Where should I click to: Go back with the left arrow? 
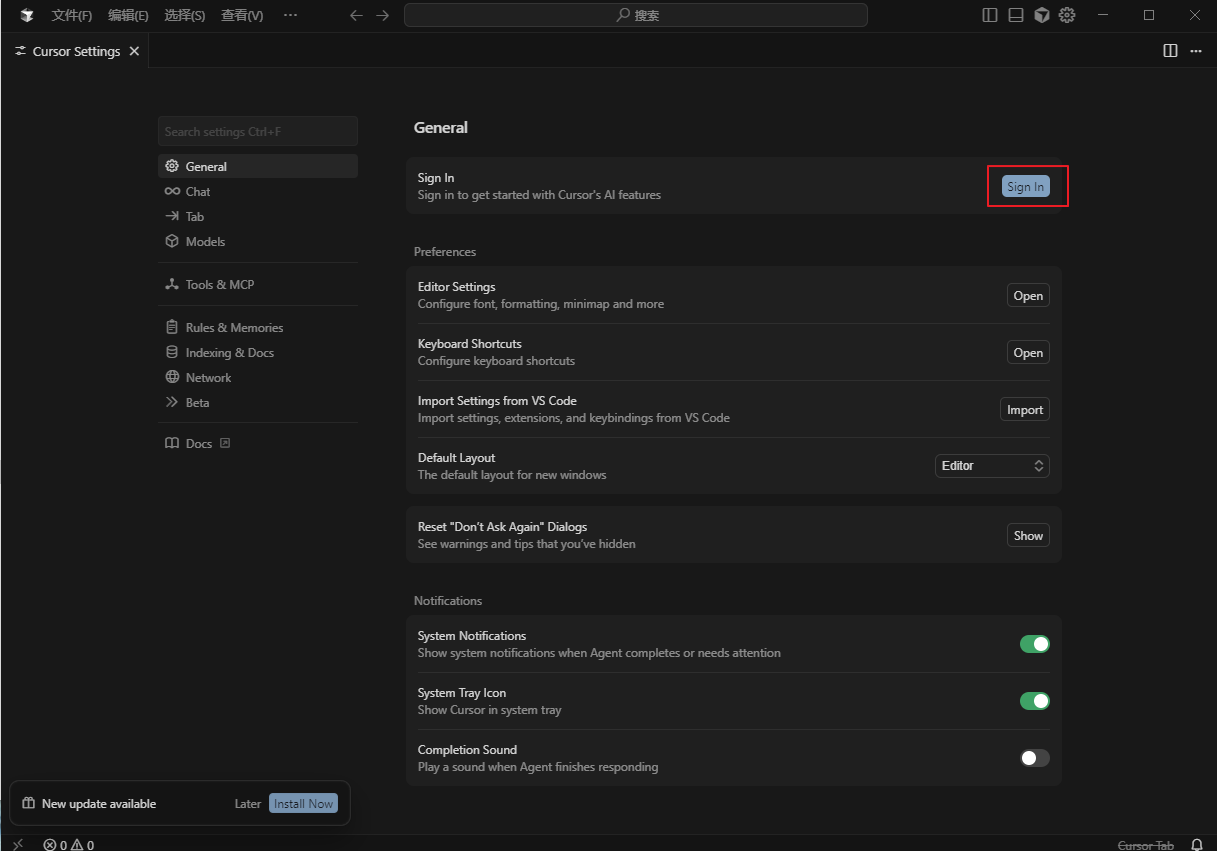coord(356,15)
